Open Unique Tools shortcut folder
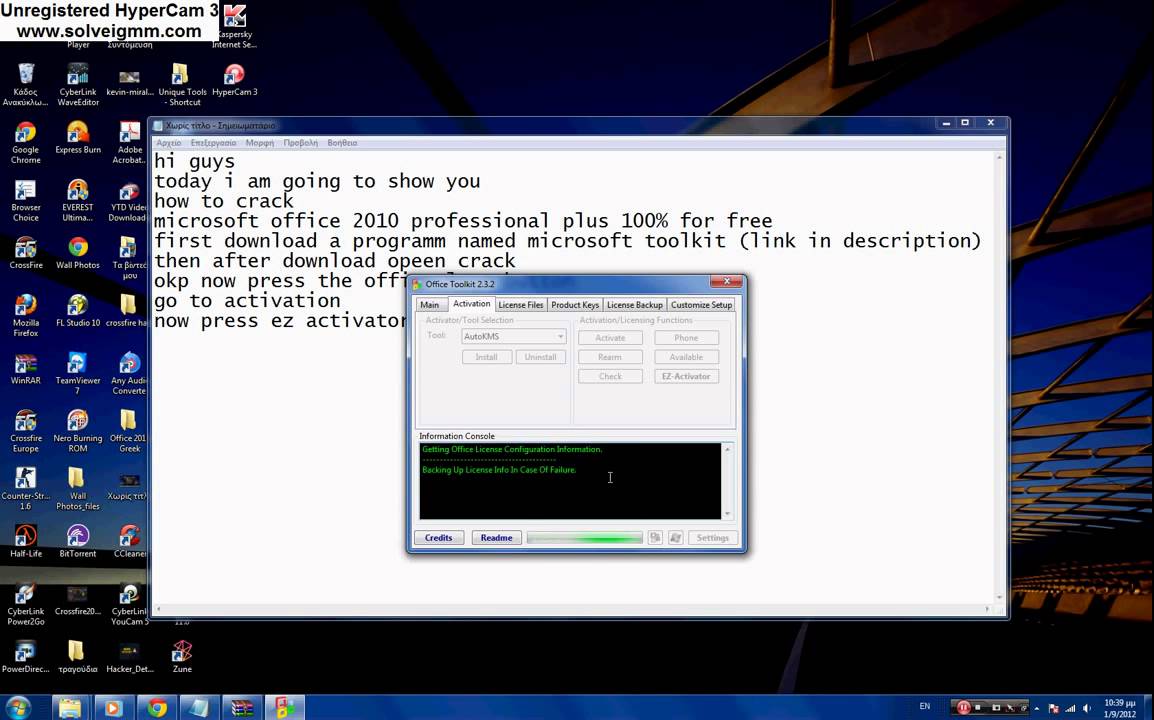This screenshot has width=1154, height=720. click(181, 84)
